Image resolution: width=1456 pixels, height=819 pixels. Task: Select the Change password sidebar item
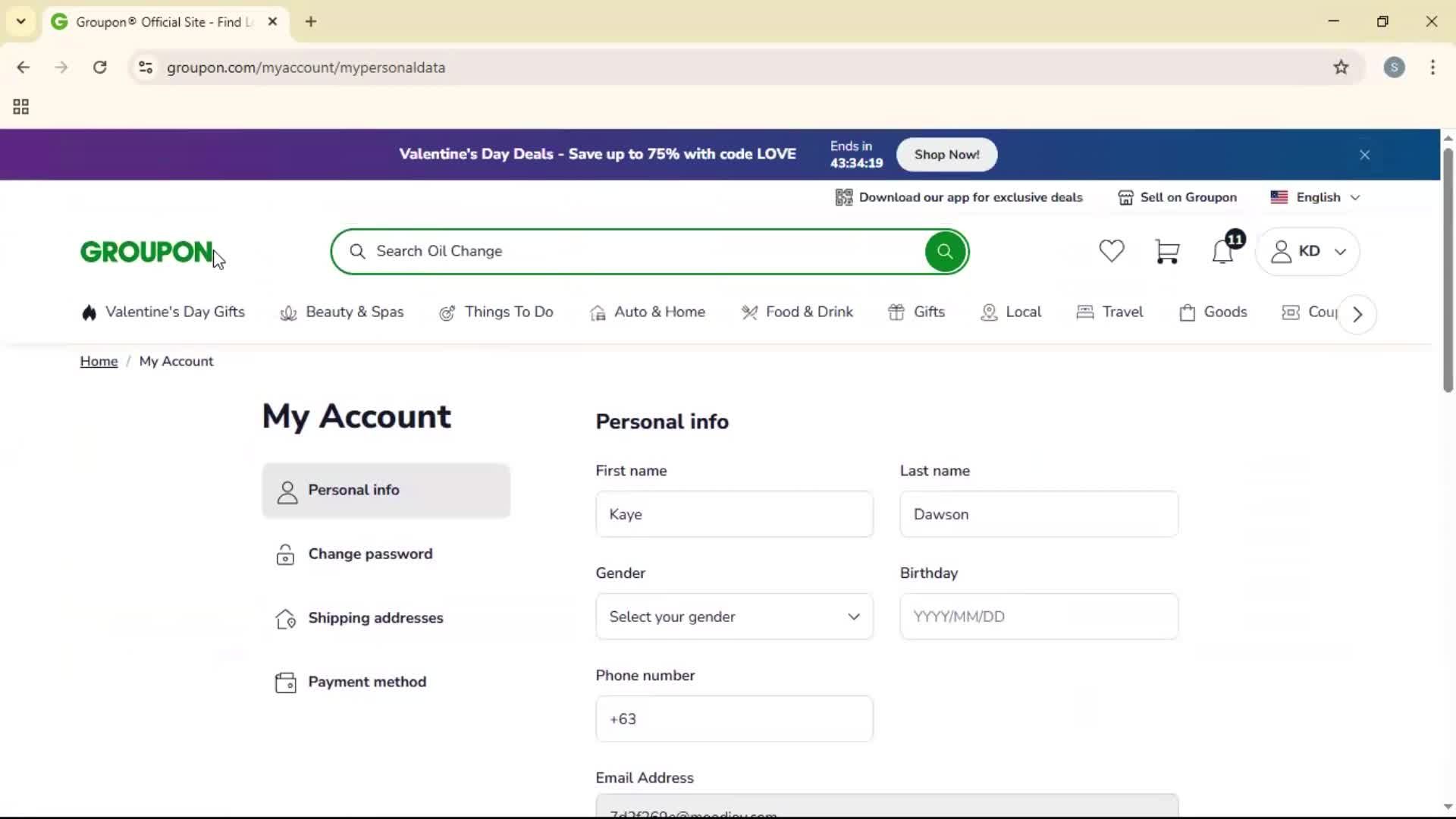coord(370,554)
